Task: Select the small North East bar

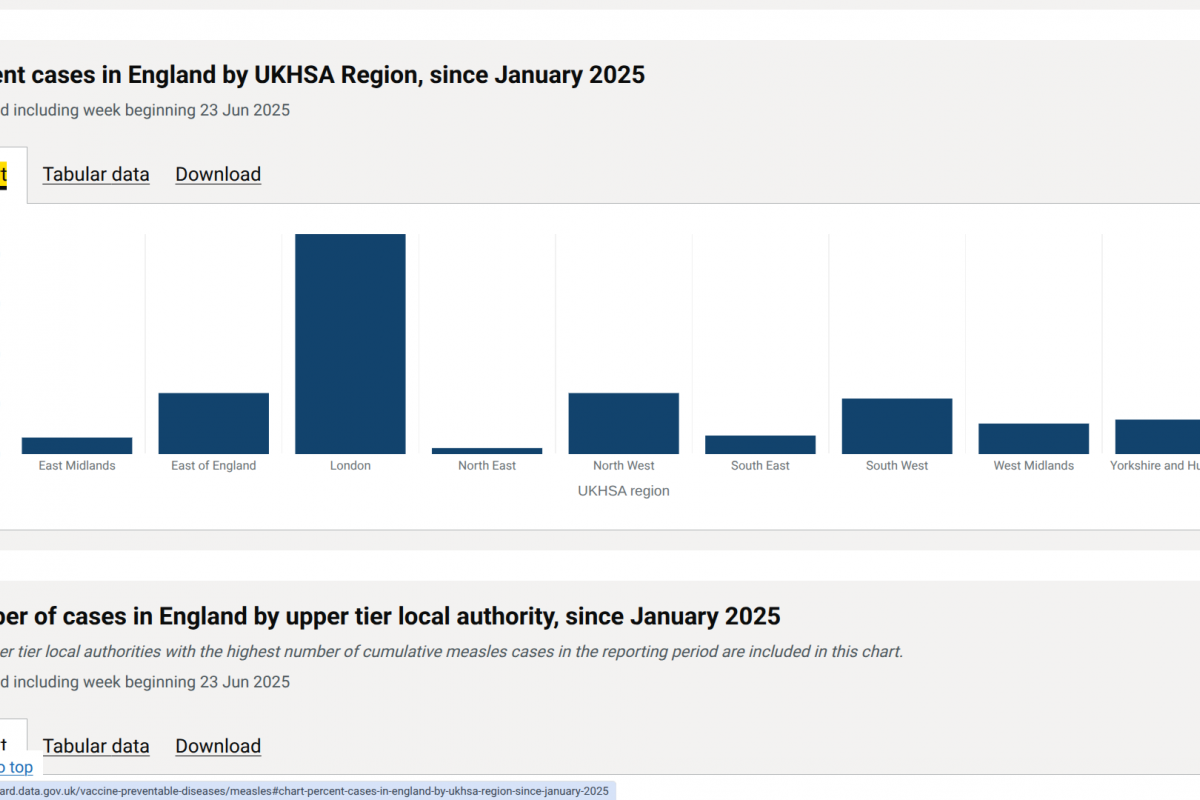Action: pyautogui.click(x=487, y=451)
